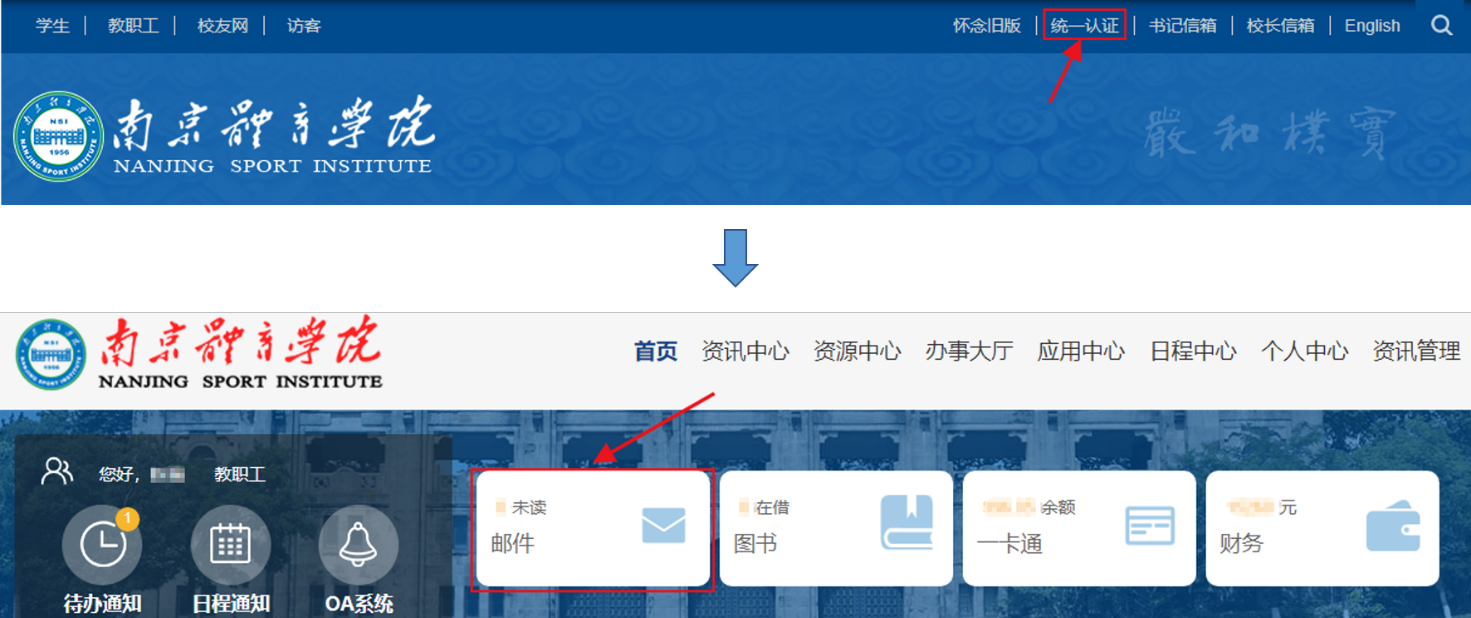Switch language via English link

coord(1372,26)
